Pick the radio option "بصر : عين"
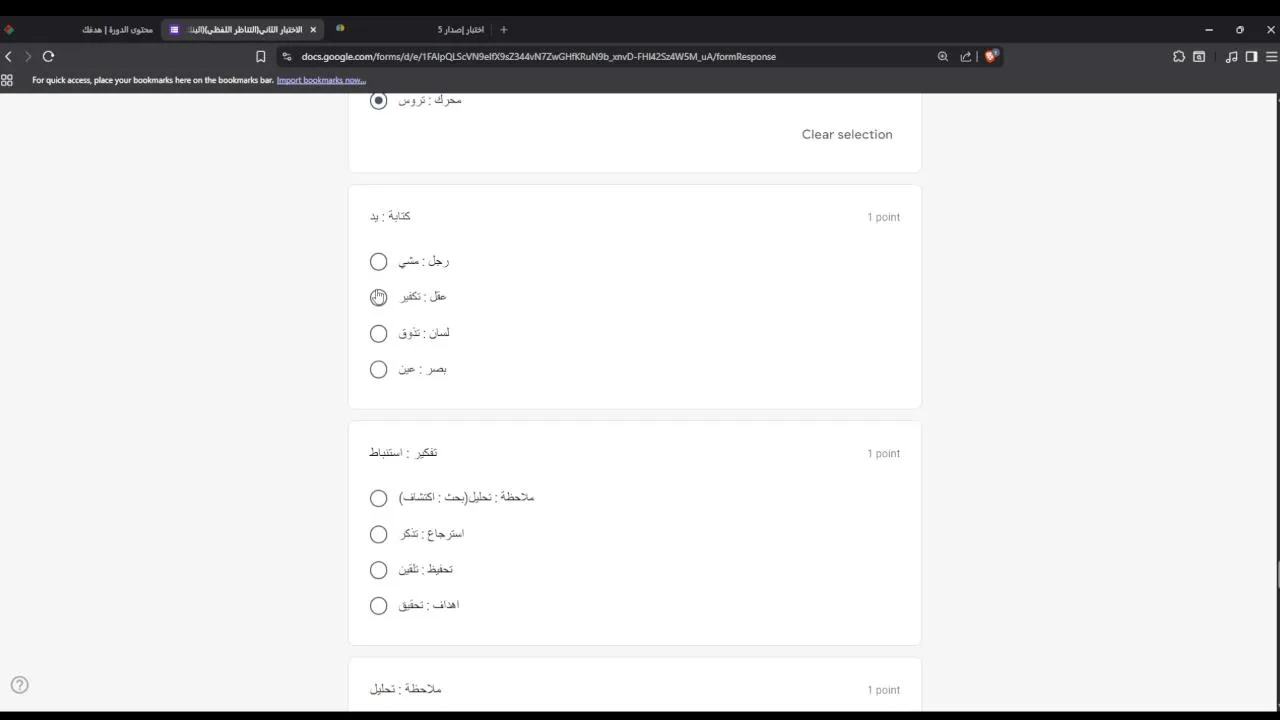Screen dimensions: 1280x720 [378, 370]
